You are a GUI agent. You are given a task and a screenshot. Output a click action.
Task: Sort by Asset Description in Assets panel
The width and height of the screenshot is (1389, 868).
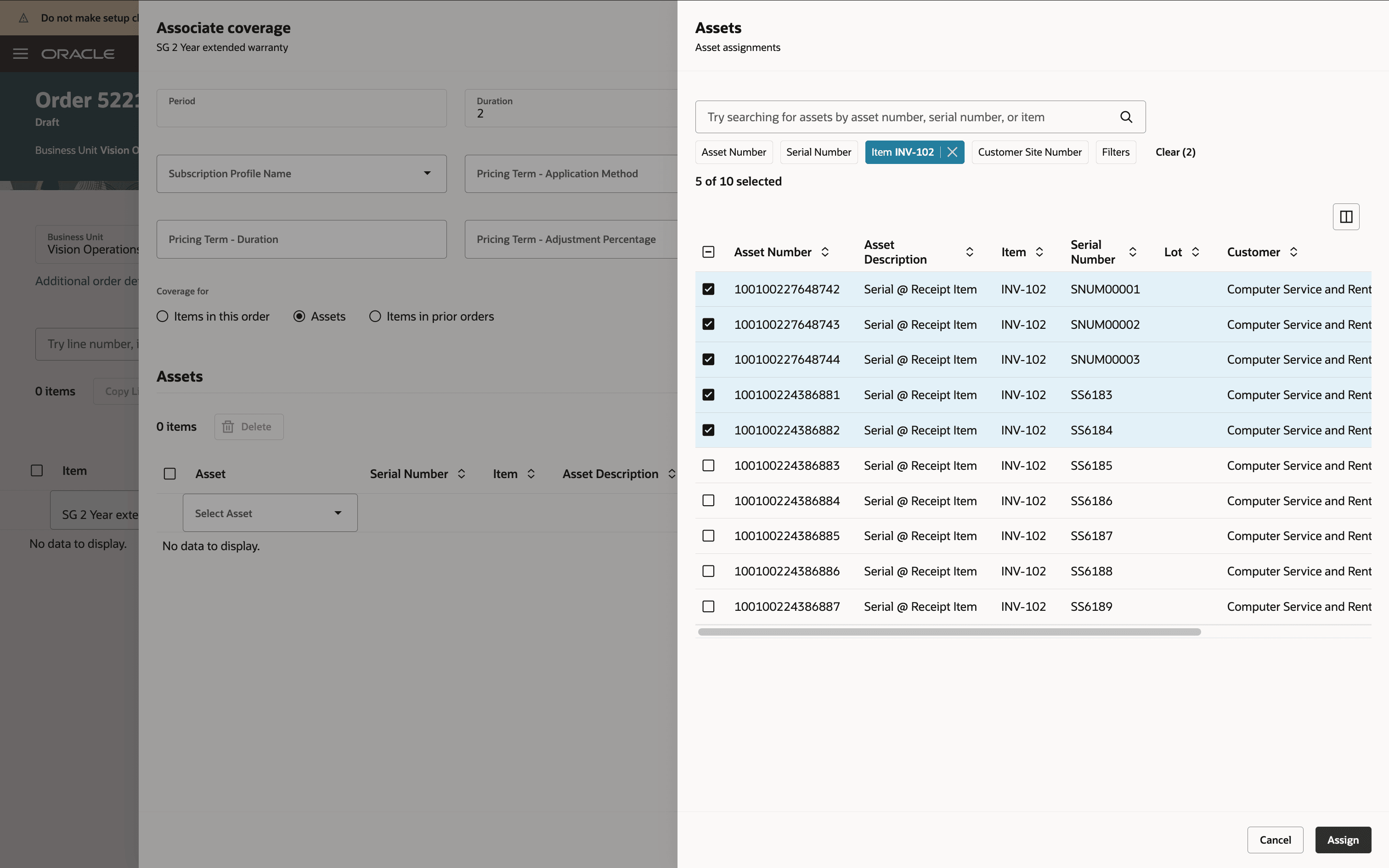[970, 252]
